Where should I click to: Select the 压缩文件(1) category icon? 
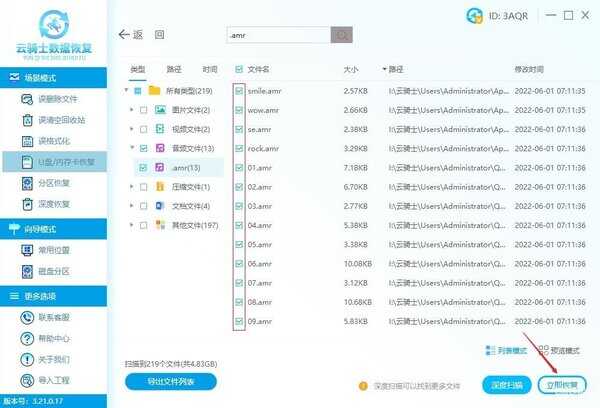pos(160,187)
